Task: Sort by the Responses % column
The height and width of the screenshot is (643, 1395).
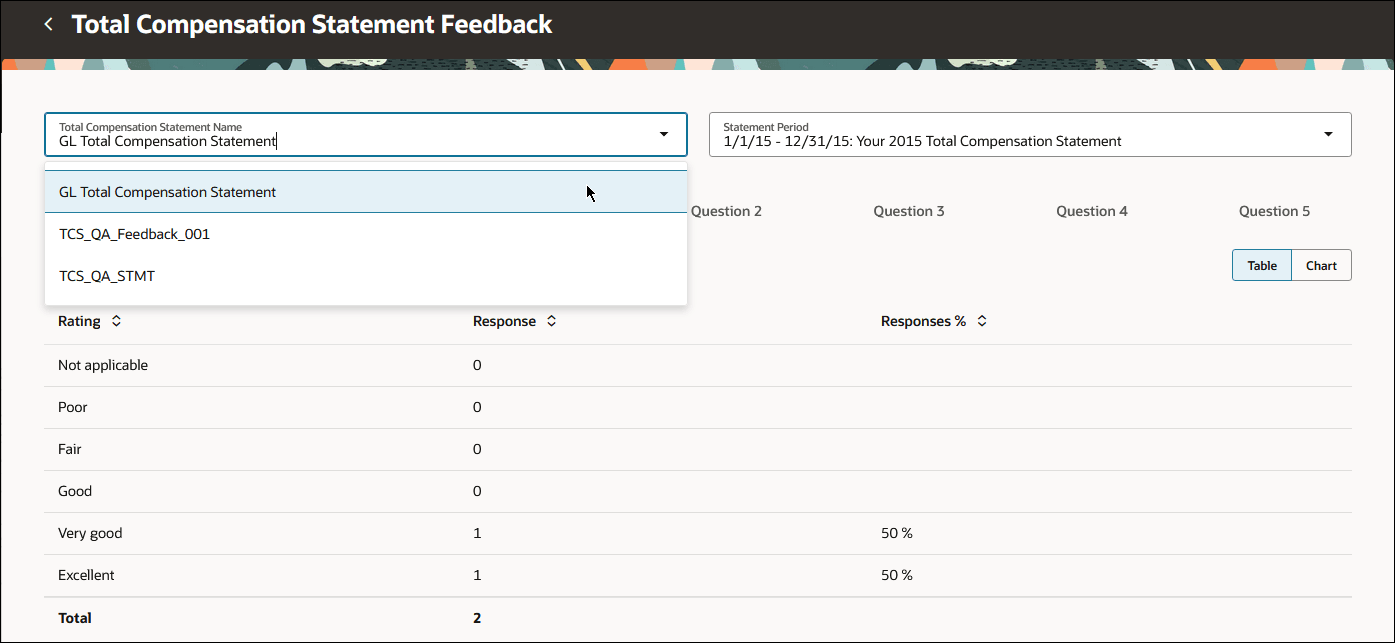Action: 981,321
